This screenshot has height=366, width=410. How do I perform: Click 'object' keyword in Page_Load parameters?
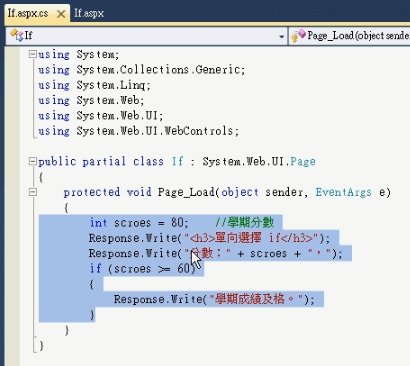240,192
